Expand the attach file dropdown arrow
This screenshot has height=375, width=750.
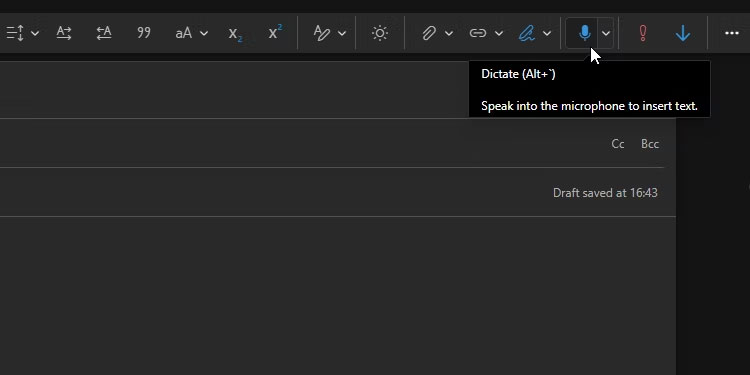tap(449, 33)
